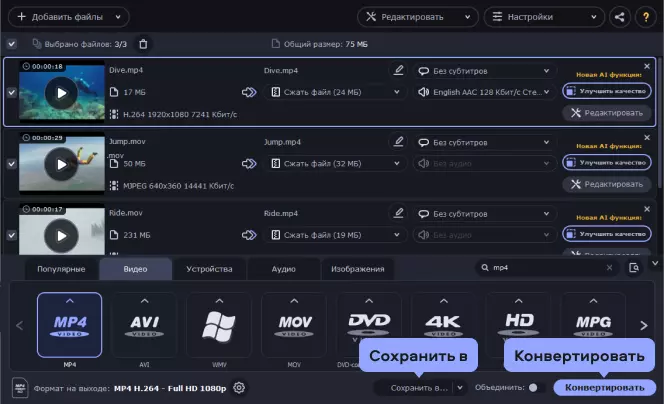Go to previous formats with left arrow
Viewport: 664px width, 404px height.
(19, 325)
